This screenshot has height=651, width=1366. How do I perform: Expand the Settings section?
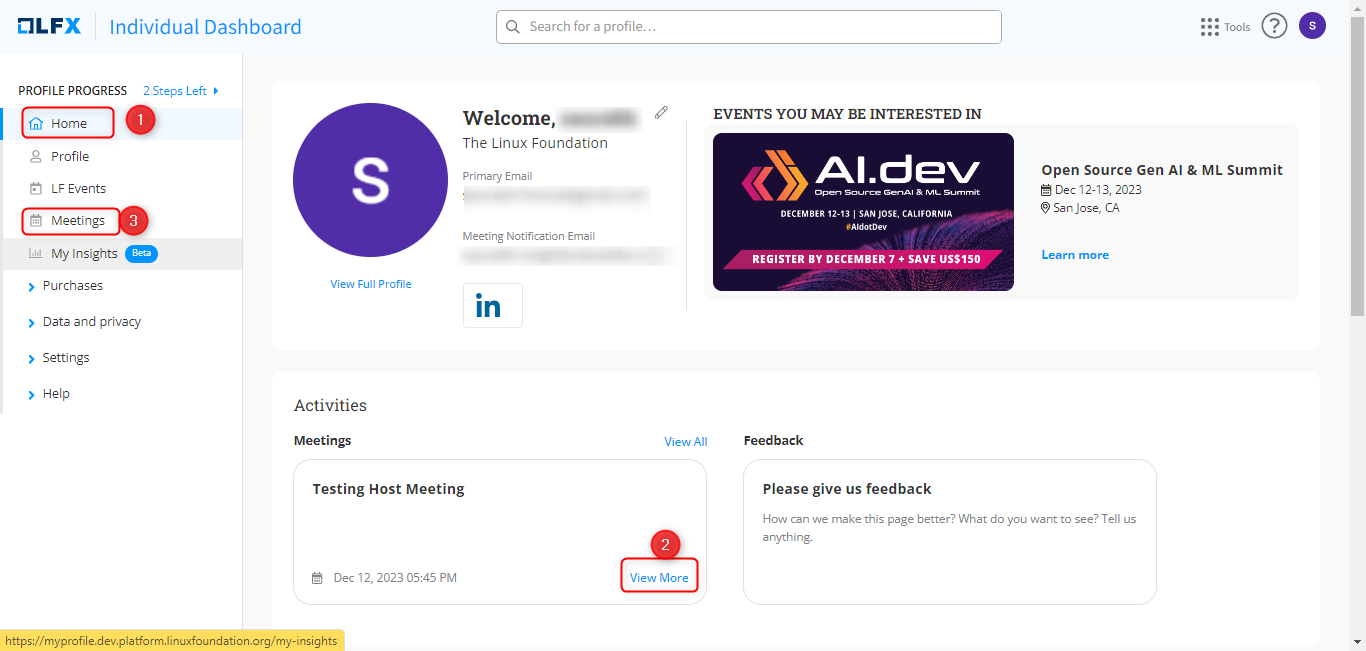[x=65, y=358]
